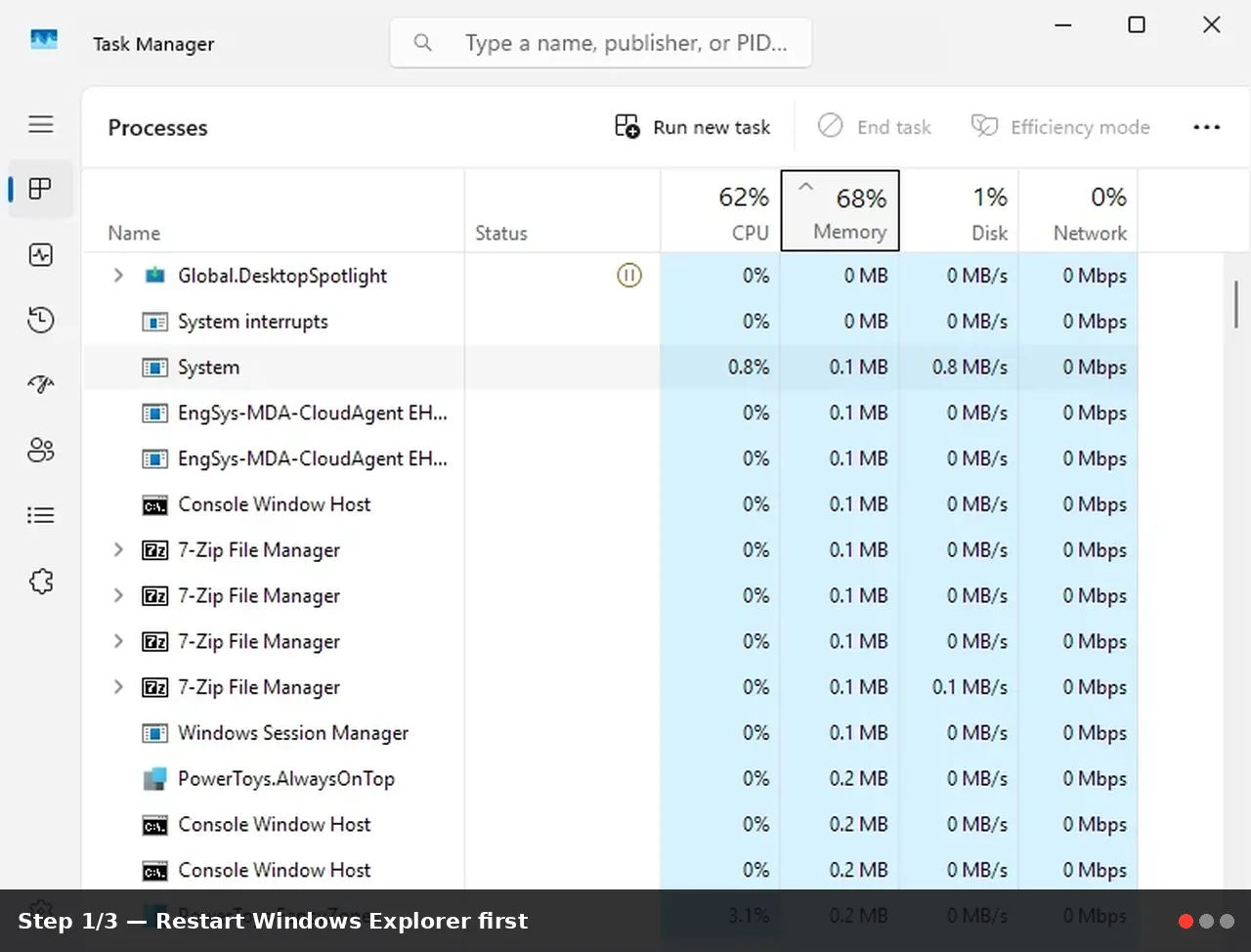The width and height of the screenshot is (1251, 952).
Task: Open the Users page icon
Action: (41, 450)
